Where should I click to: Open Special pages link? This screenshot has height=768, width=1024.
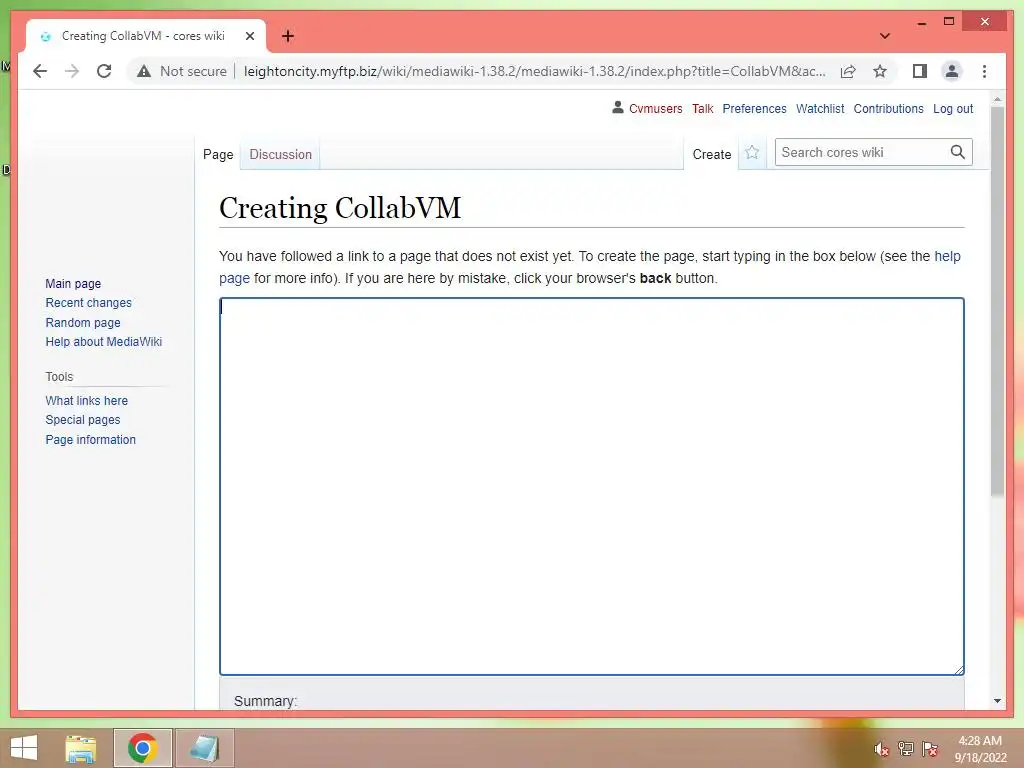coord(83,420)
